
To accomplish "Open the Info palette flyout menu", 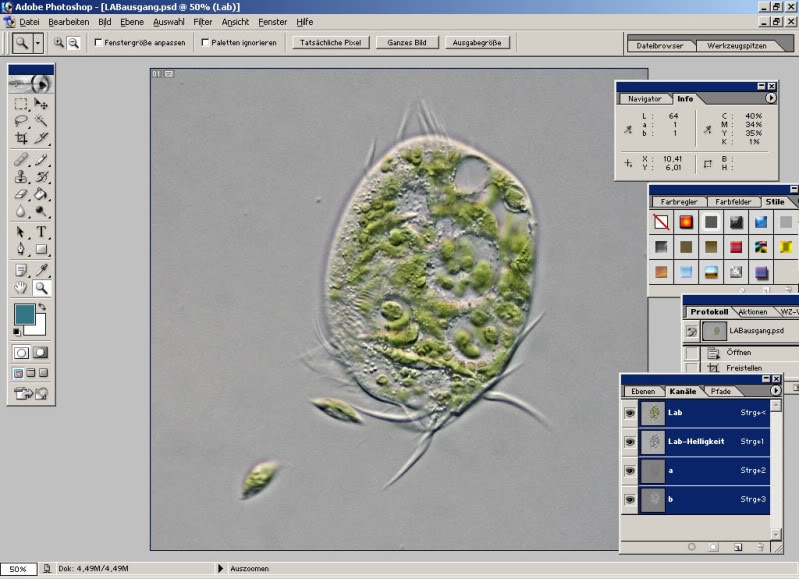I will click(770, 98).
